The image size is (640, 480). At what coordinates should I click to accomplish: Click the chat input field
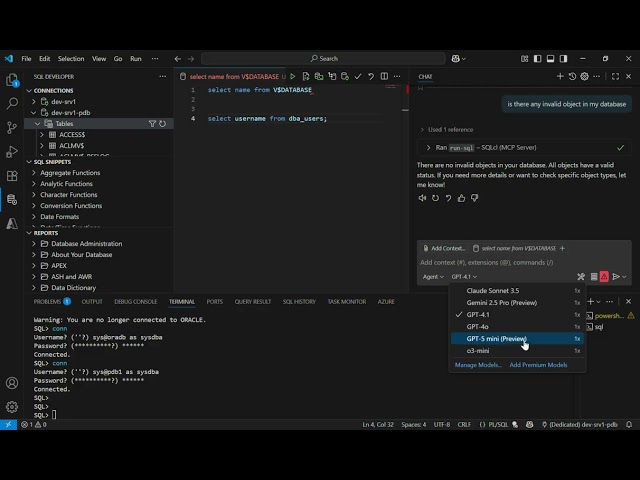point(524,262)
